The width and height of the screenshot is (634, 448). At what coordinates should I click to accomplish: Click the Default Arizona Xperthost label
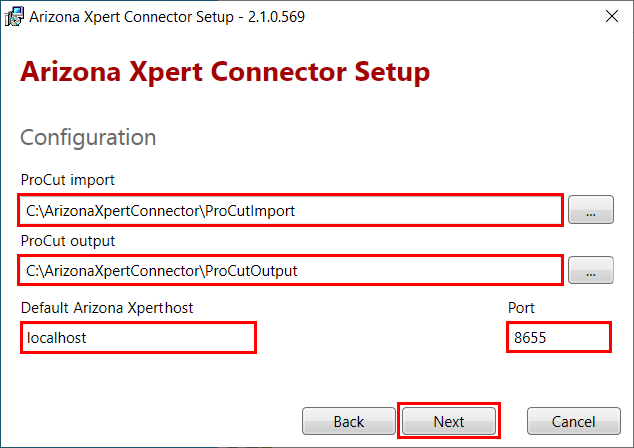click(107, 308)
